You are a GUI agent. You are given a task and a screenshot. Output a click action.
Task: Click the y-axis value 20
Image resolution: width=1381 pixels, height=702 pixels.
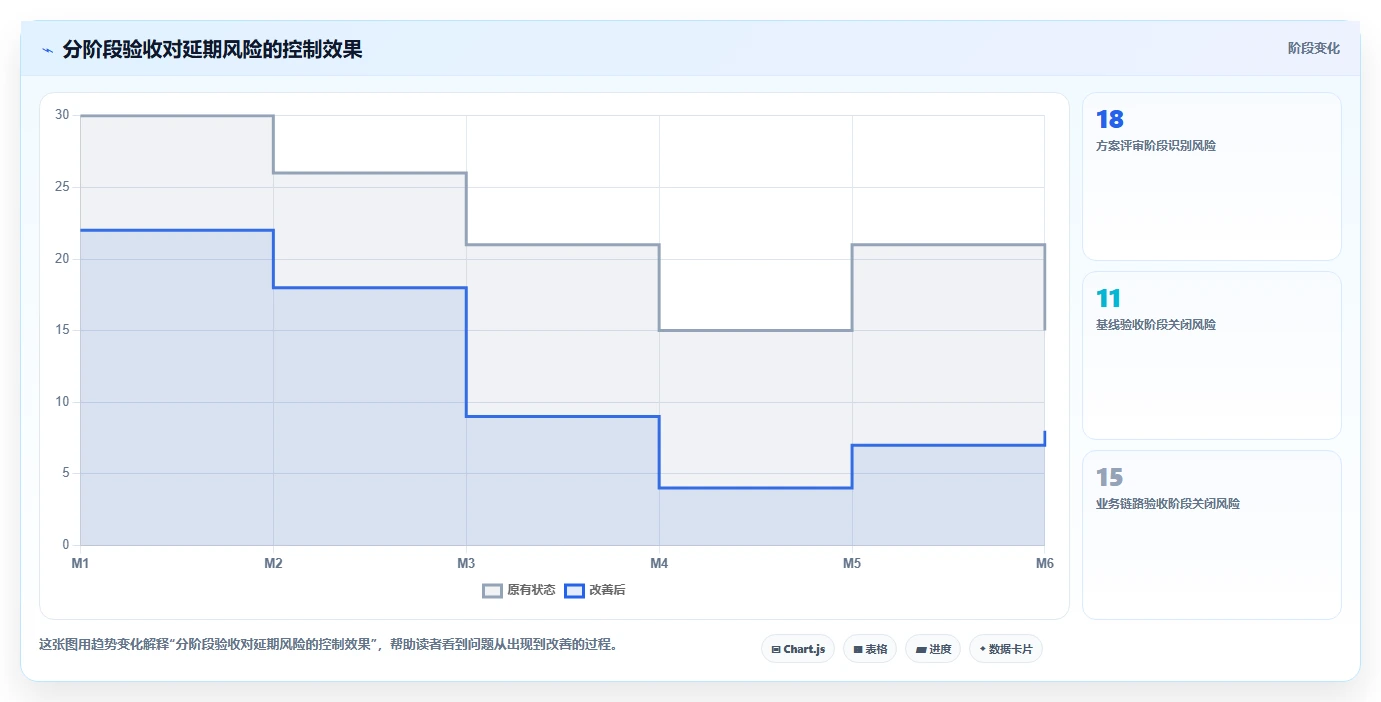62,259
